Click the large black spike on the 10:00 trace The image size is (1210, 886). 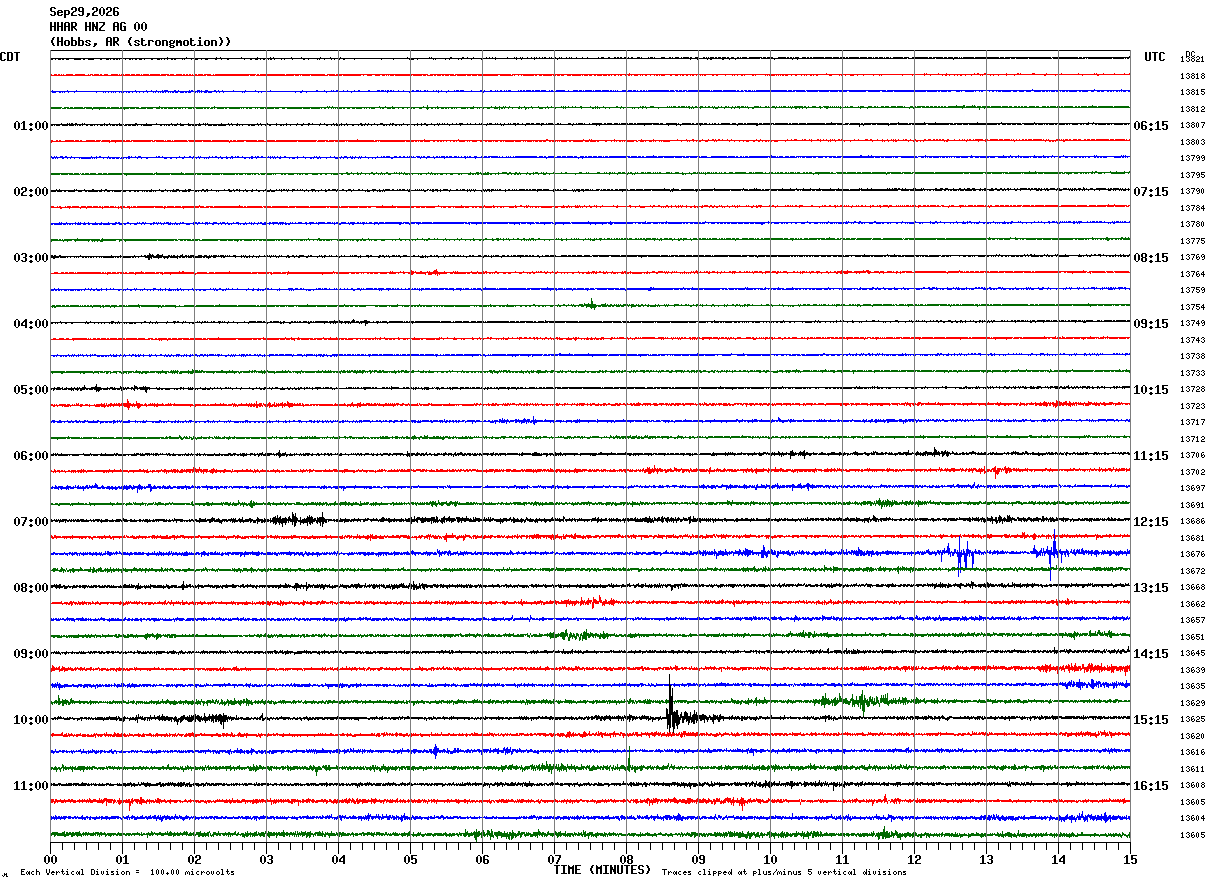(672, 705)
